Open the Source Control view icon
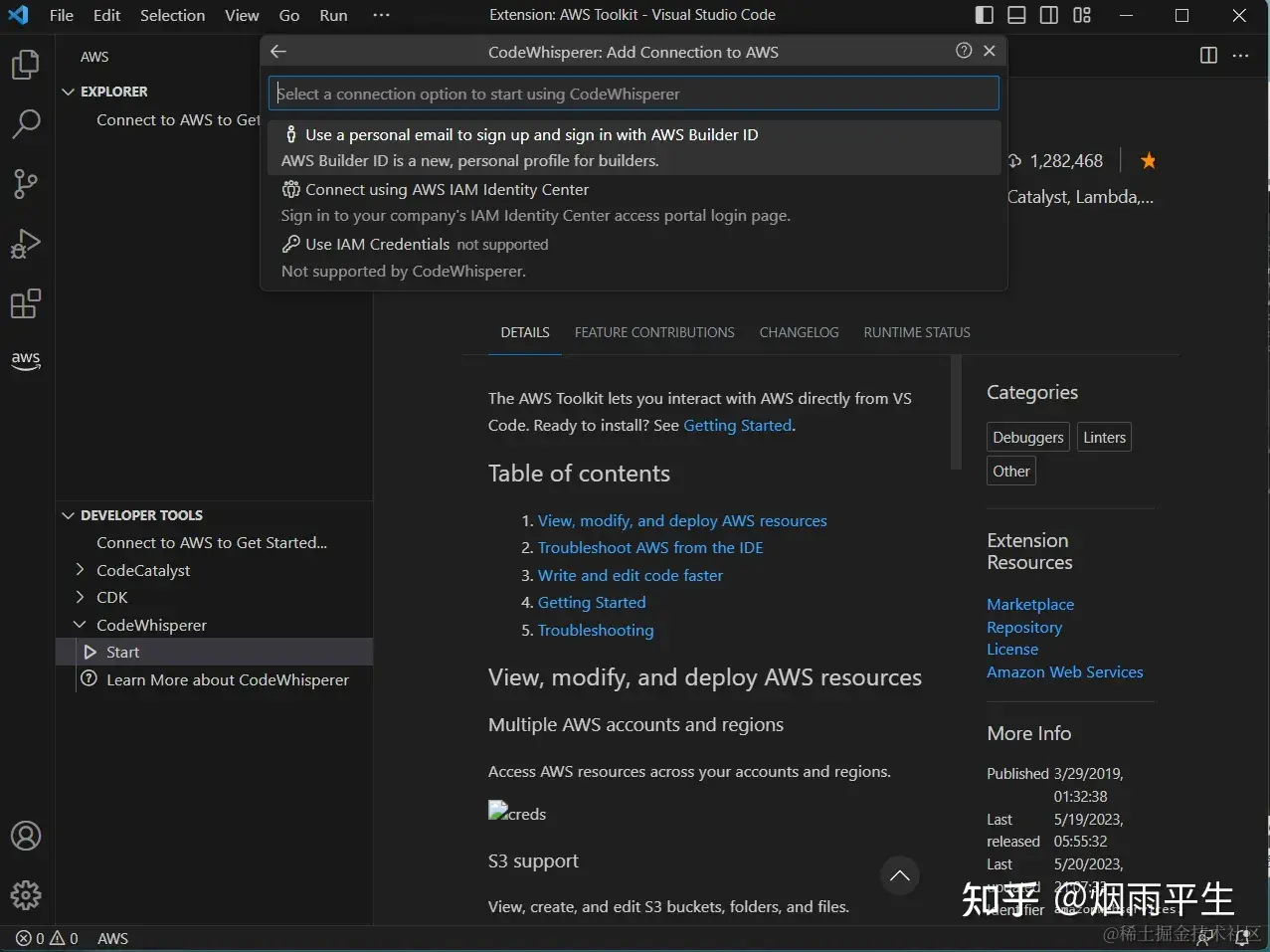The width and height of the screenshot is (1270, 952). pos(25,184)
